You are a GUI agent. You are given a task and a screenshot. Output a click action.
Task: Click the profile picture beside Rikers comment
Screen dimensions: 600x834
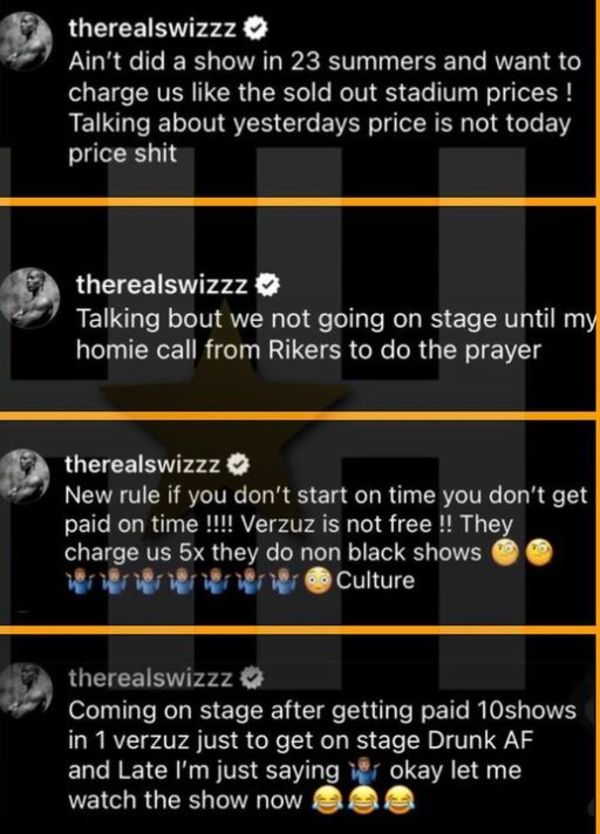[x=30, y=296]
